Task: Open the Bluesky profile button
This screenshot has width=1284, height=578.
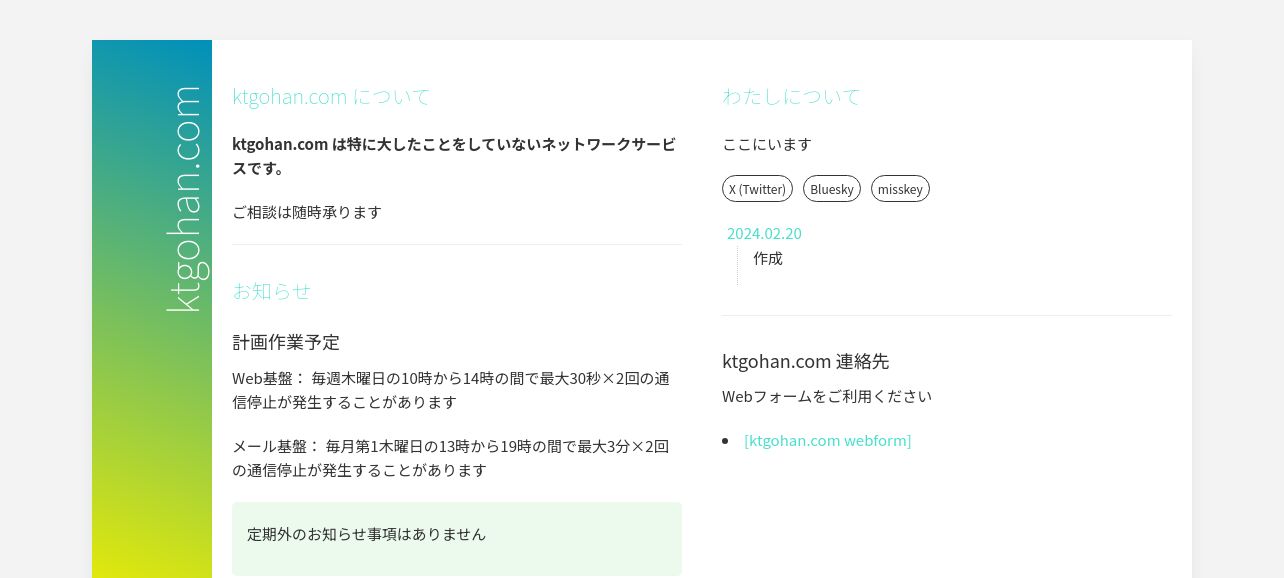Action: (832, 189)
